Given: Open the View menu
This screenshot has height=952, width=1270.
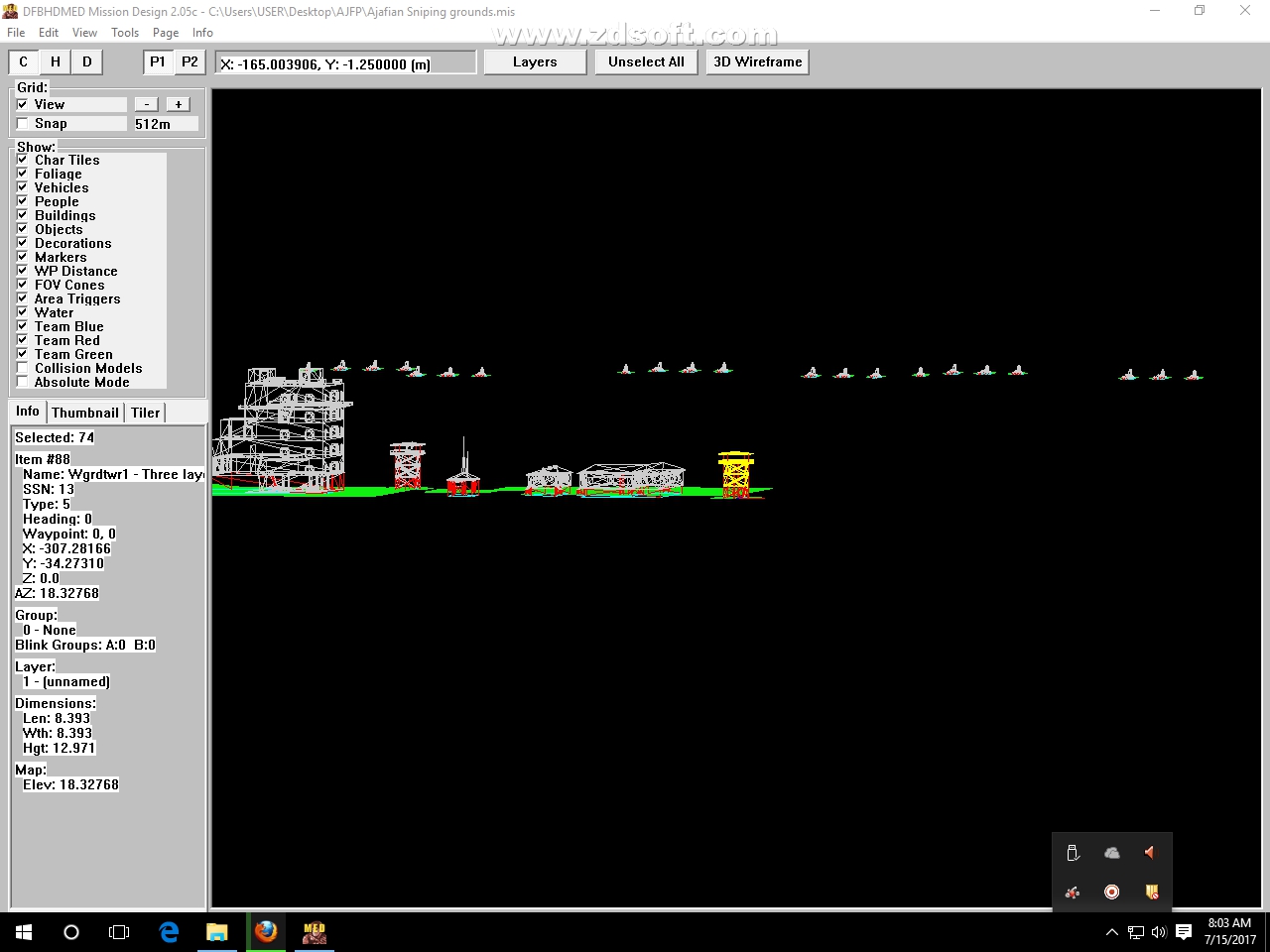Looking at the screenshot, I should coord(84,33).
